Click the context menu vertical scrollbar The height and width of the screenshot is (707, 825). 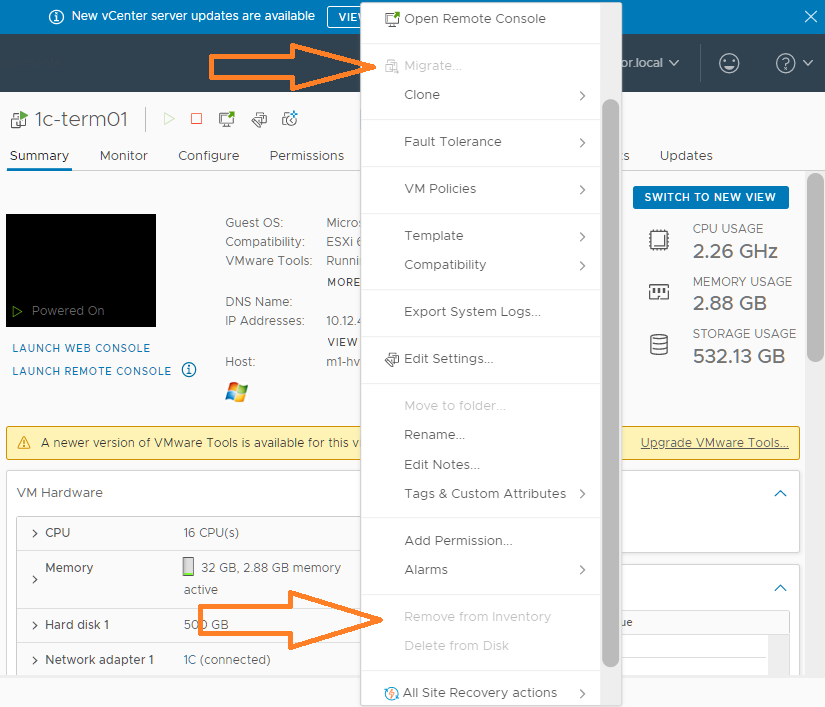point(610,383)
